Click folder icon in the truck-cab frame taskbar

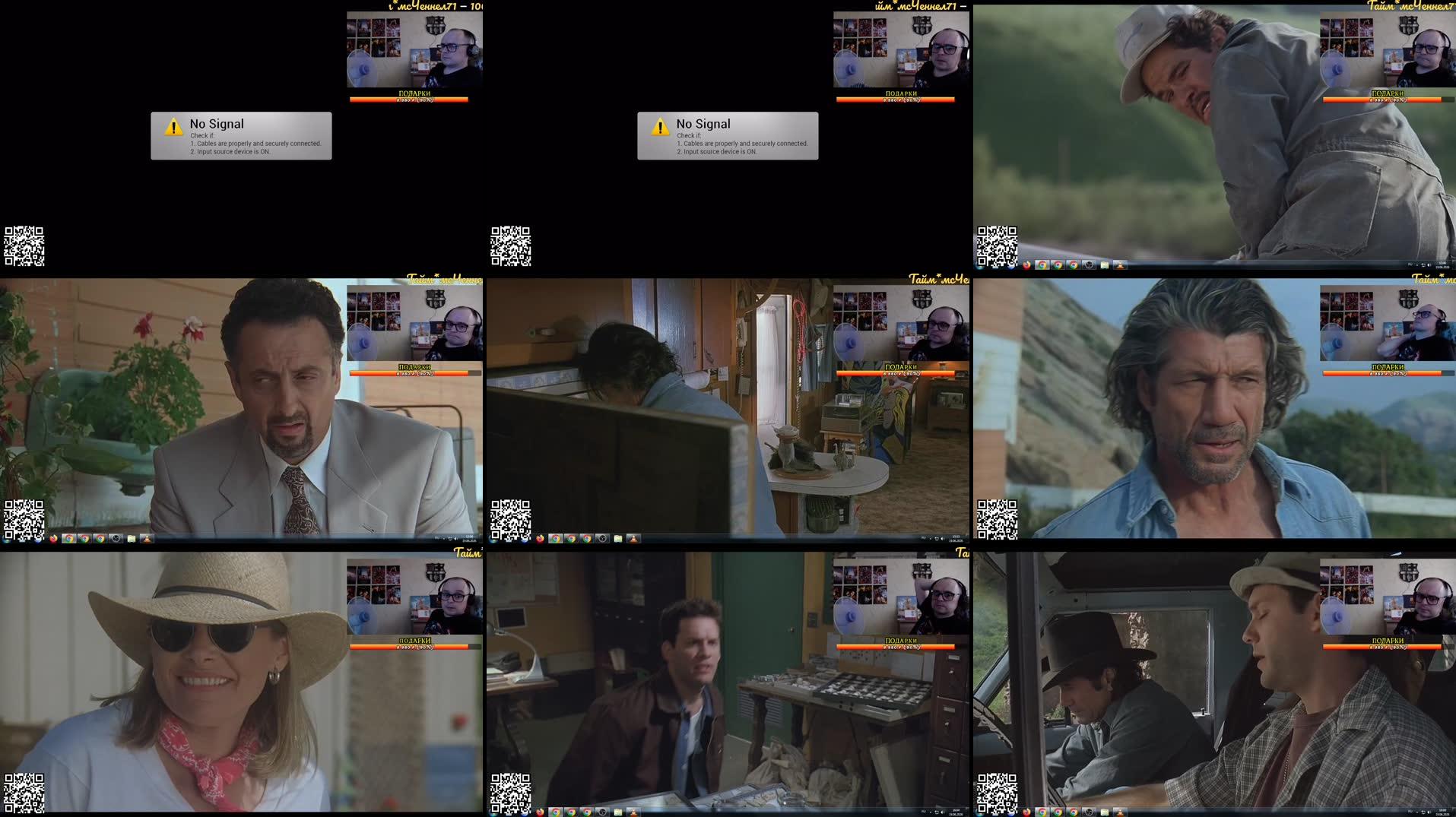[x=1105, y=812]
